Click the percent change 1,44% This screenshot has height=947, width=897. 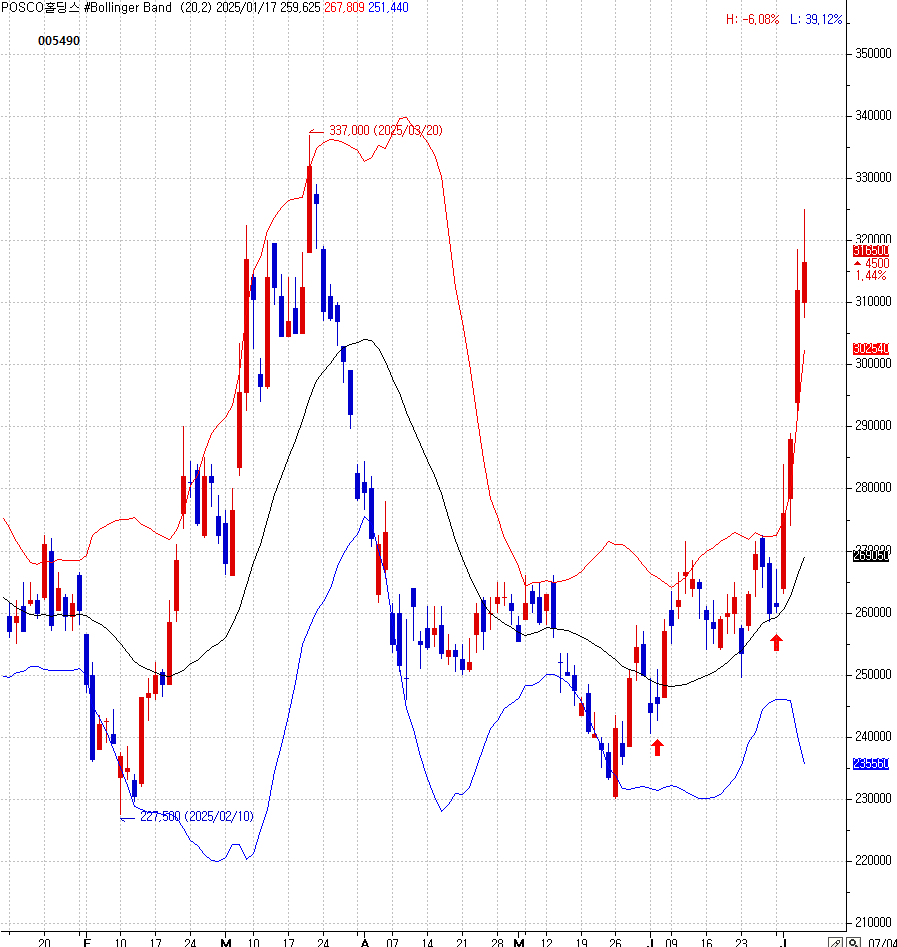pos(871,275)
